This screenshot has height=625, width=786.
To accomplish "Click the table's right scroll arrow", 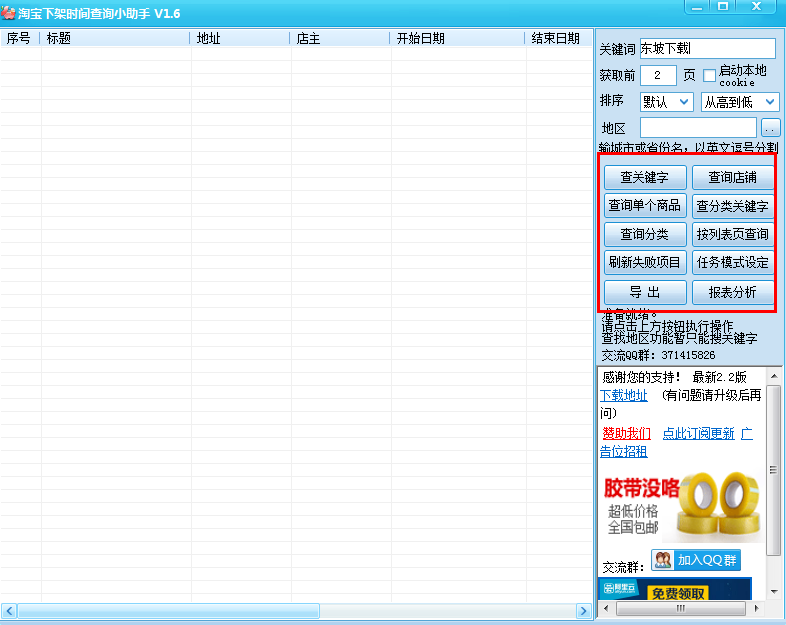I will [583, 611].
